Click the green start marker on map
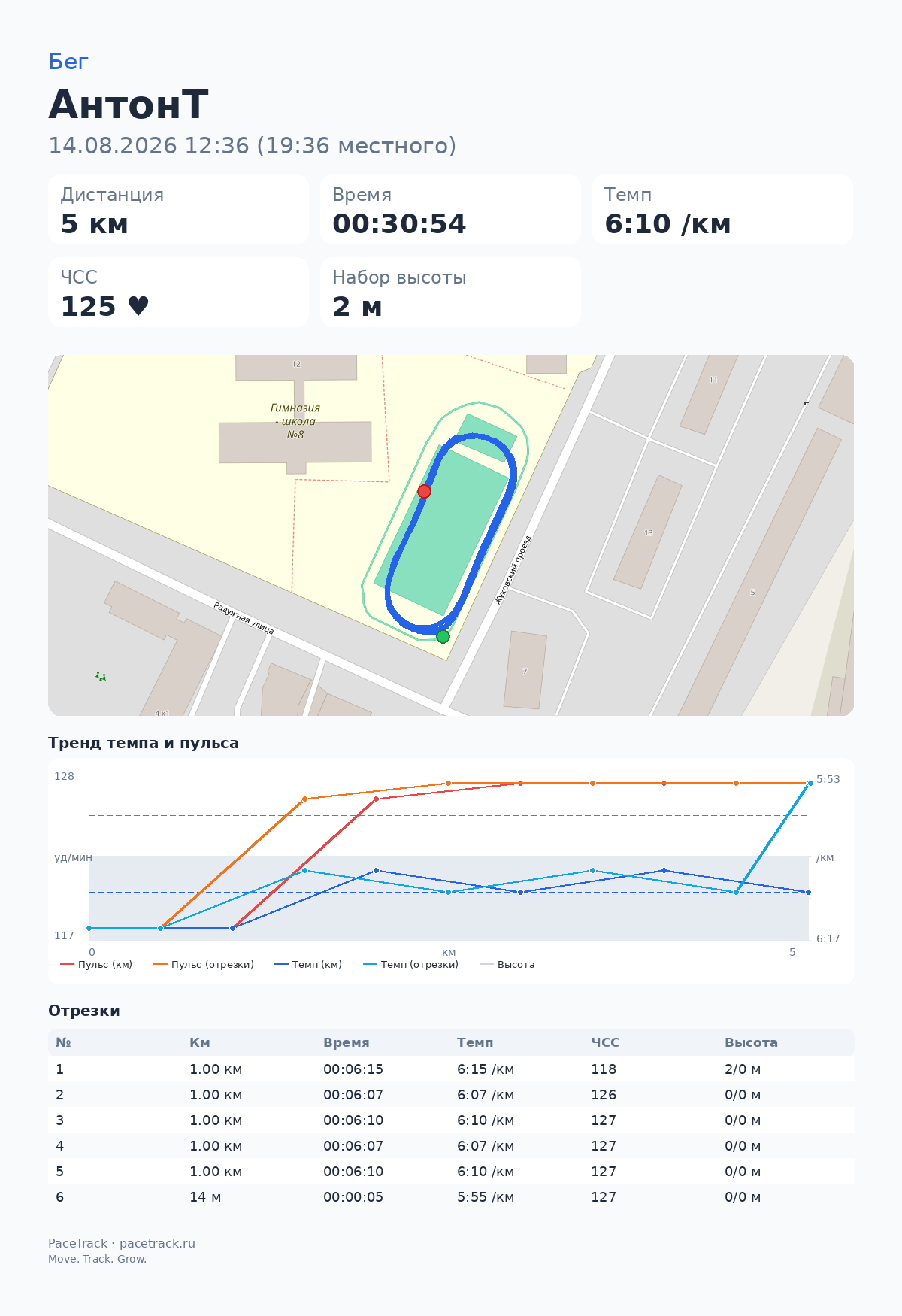Screen dimensions: 902x1316 coord(443,637)
